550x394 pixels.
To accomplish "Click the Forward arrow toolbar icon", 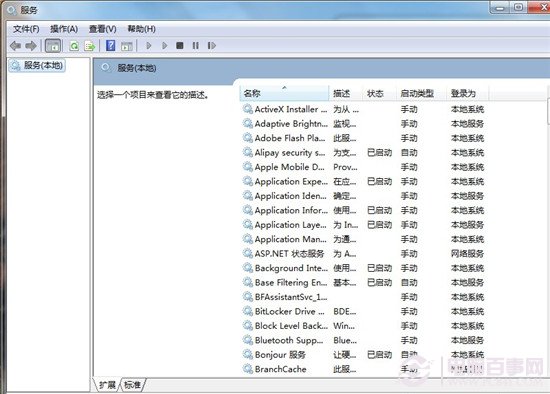I will (31, 46).
